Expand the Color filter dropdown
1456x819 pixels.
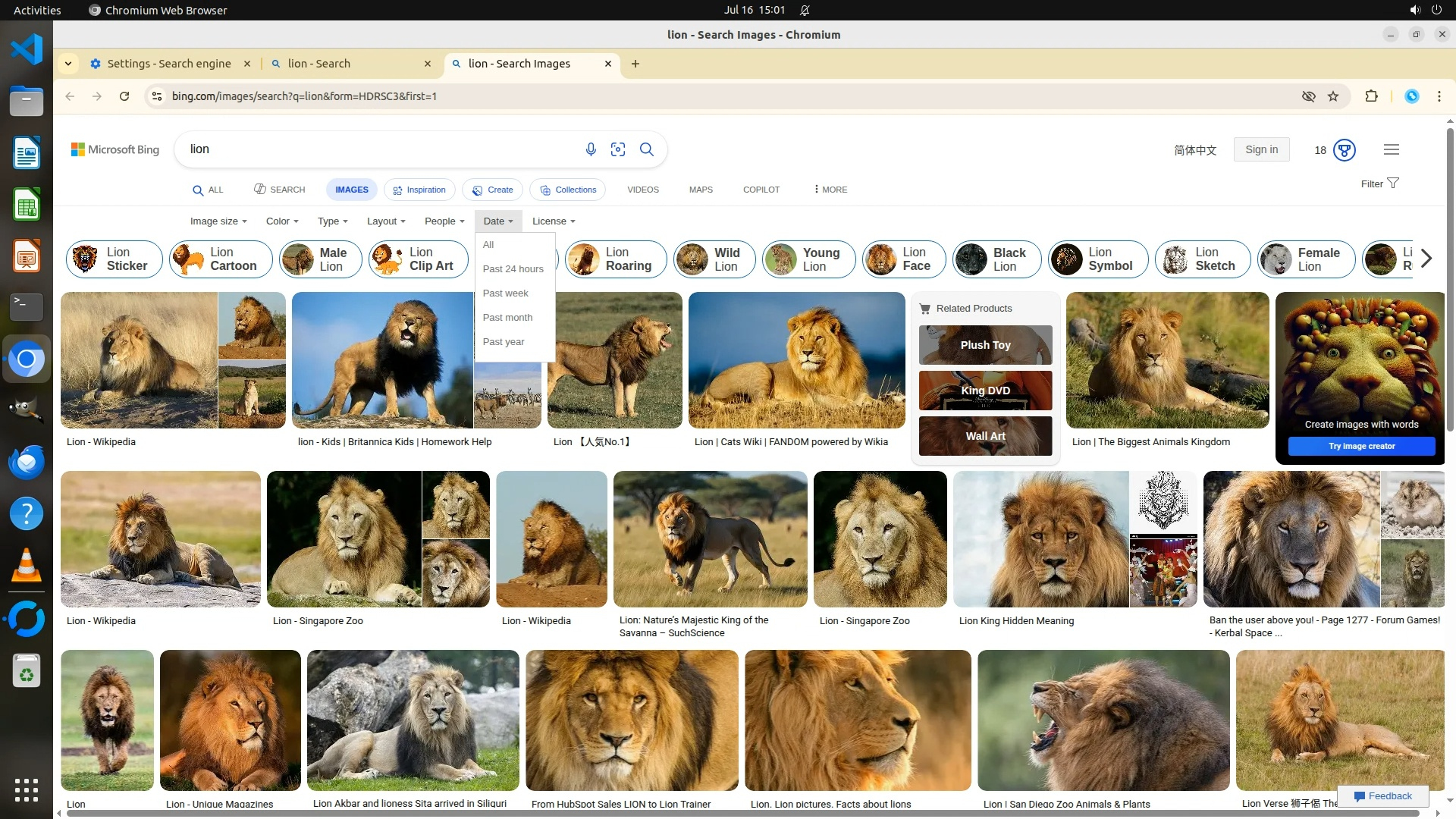(282, 221)
